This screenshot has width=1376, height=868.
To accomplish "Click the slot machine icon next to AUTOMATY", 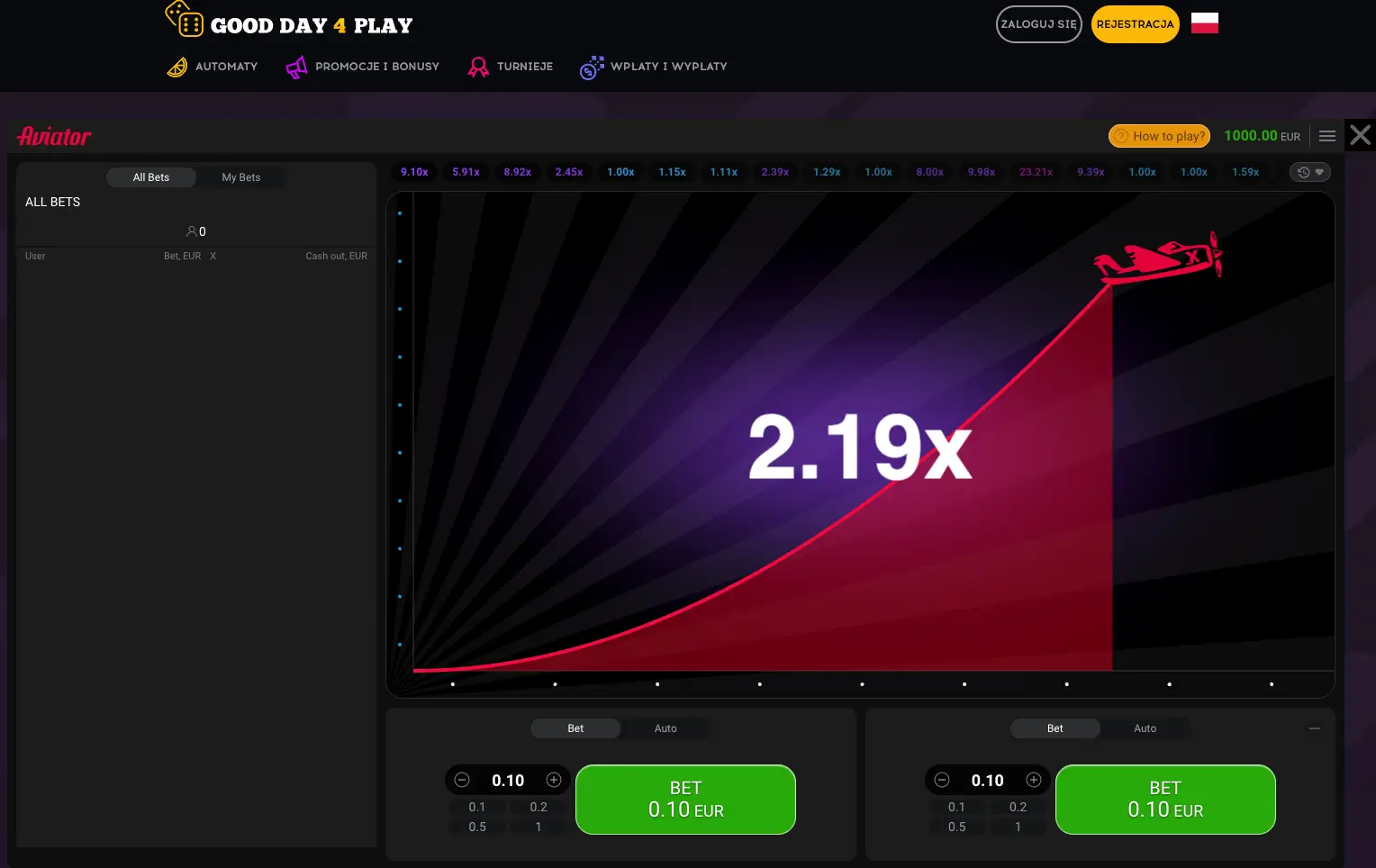I will pos(177,67).
